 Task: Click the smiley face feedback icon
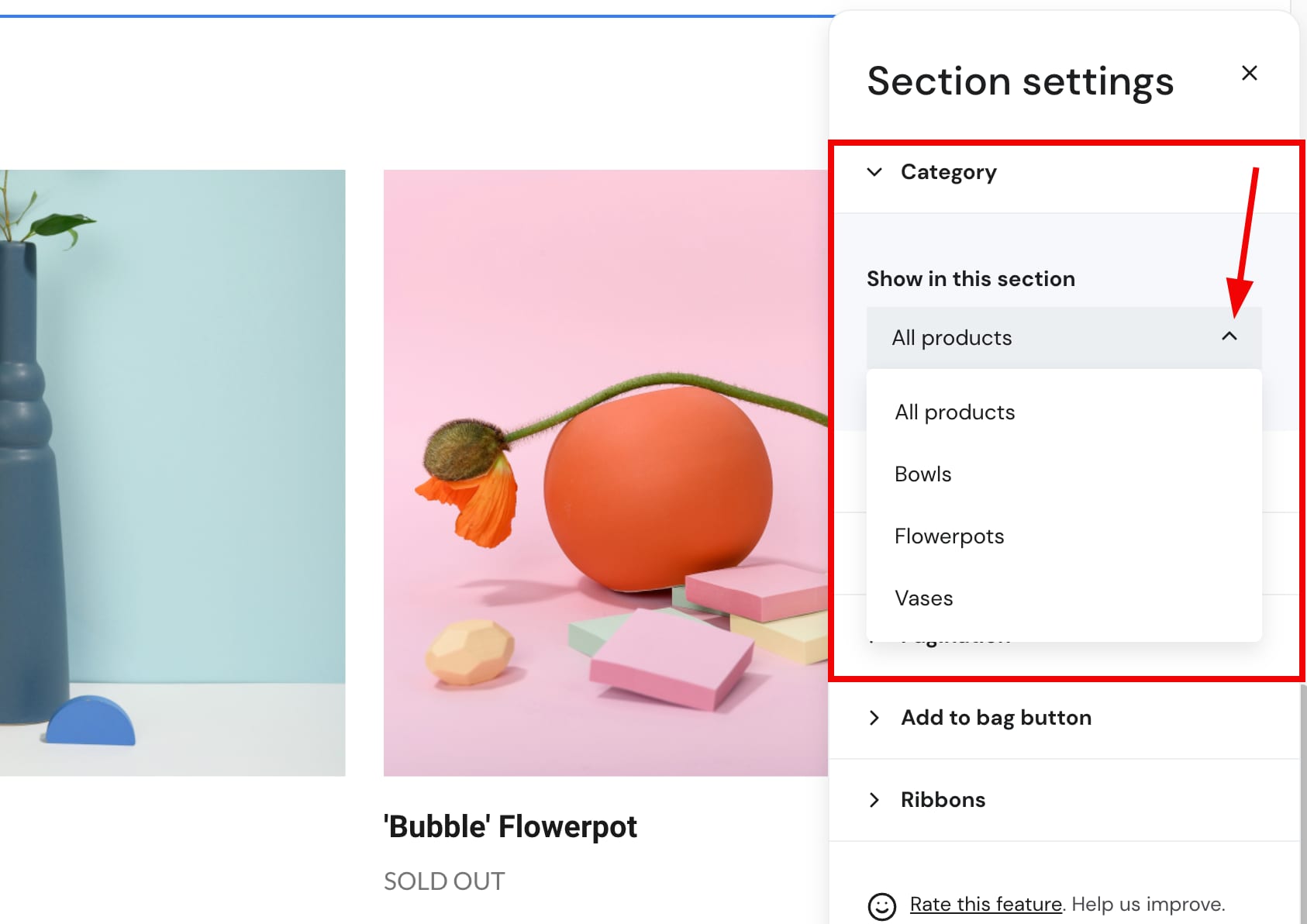(881, 905)
